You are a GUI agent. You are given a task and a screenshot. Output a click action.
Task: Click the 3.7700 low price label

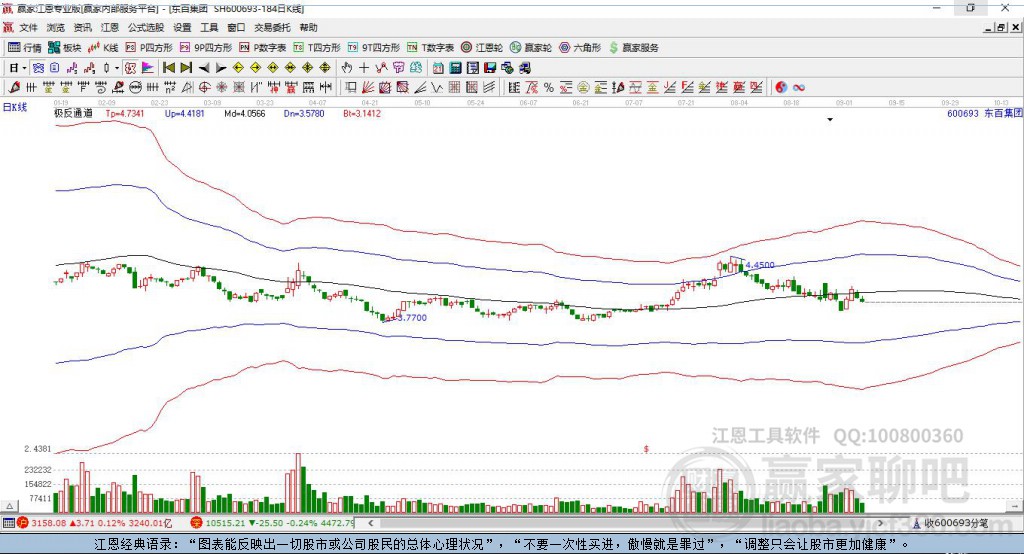pyautogui.click(x=413, y=318)
